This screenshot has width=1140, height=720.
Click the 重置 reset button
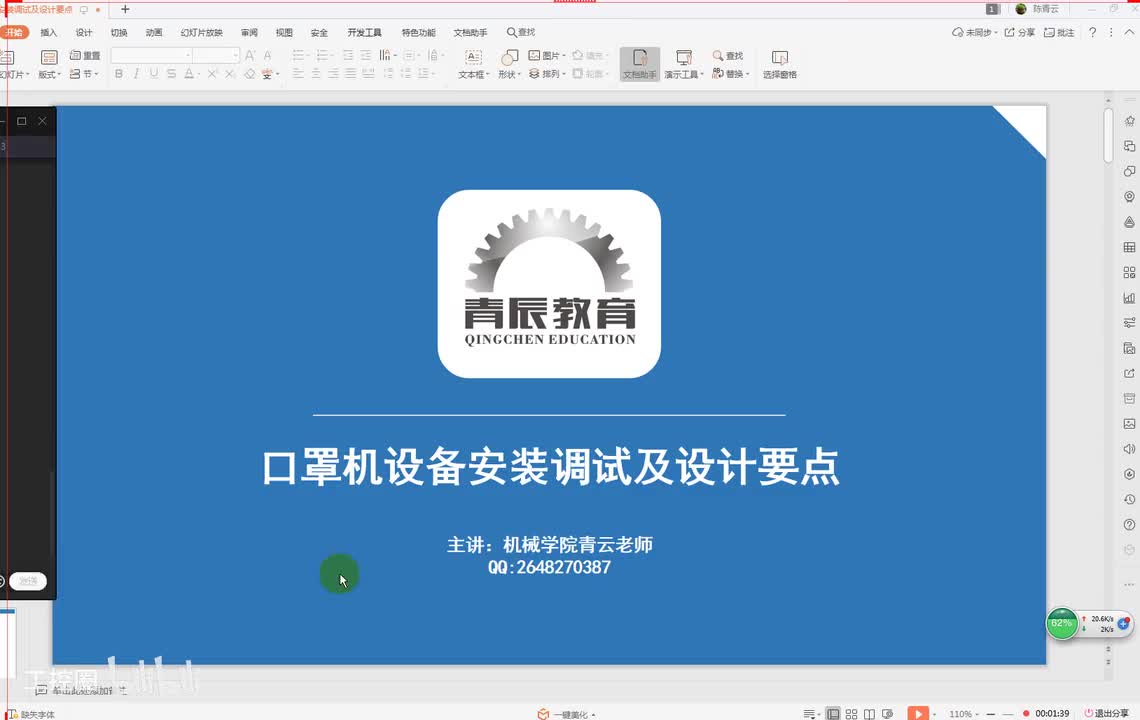[85, 55]
